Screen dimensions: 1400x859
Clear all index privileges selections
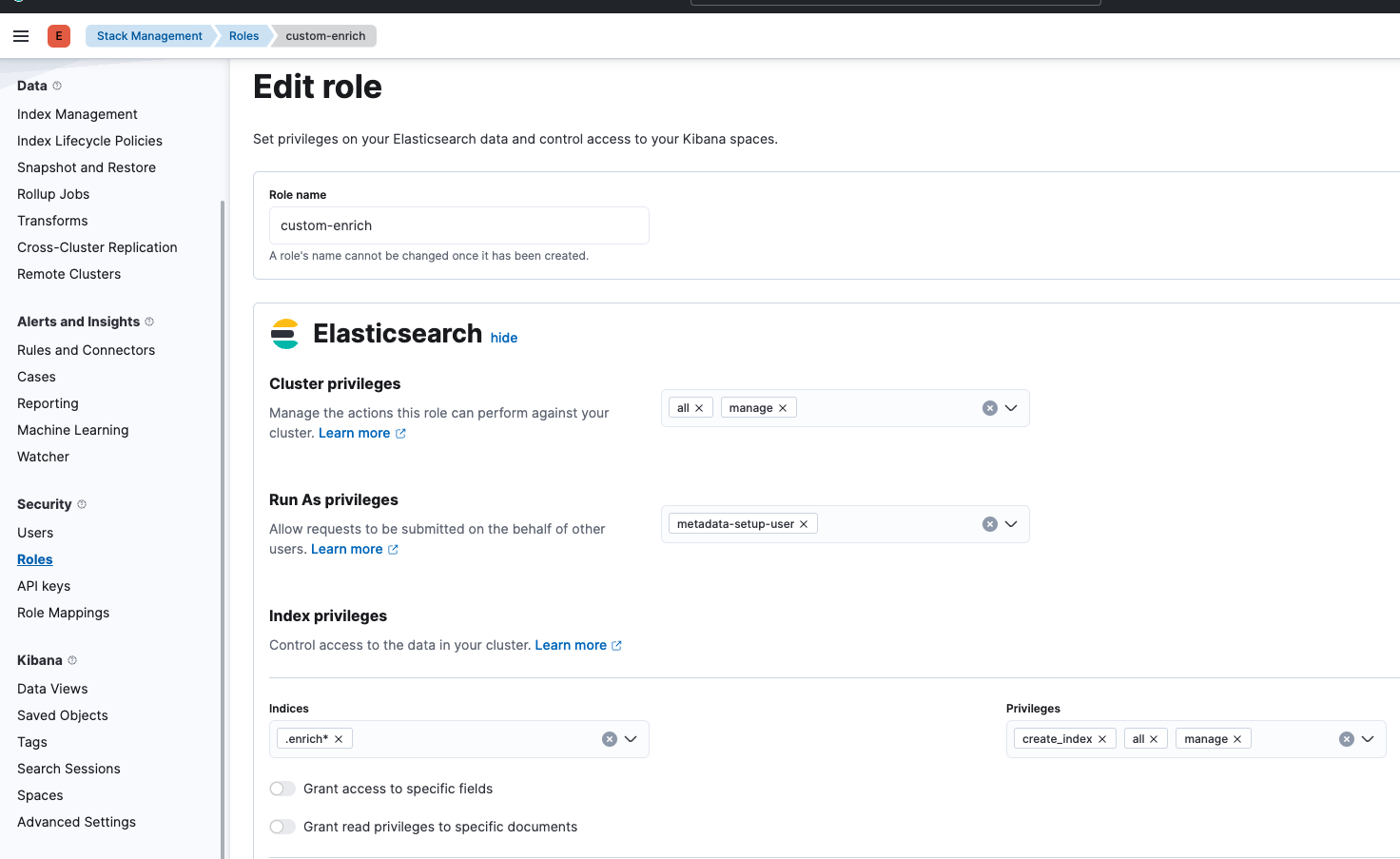[1347, 739]
